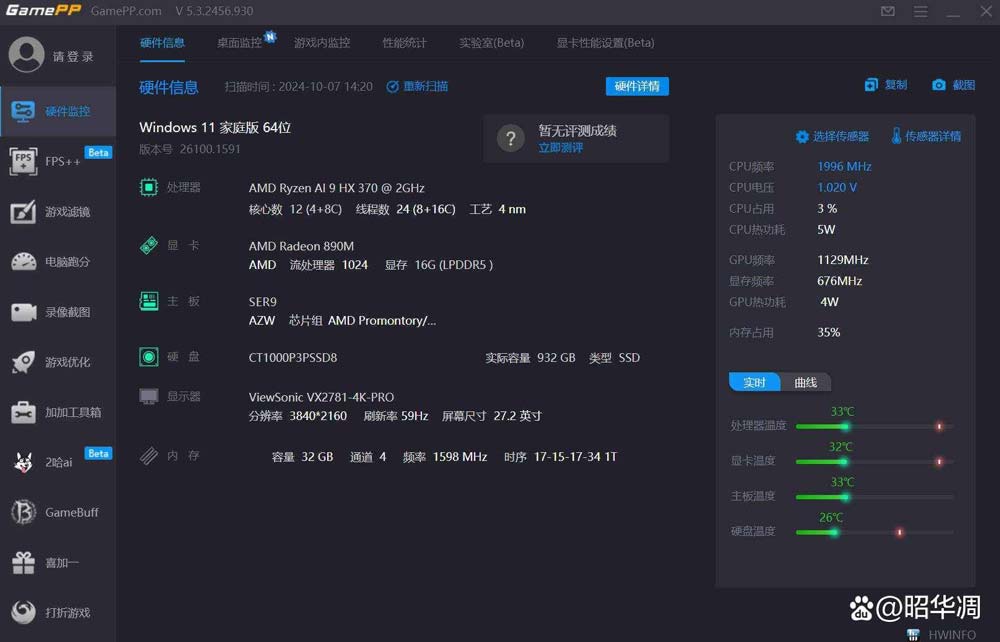Screen dimensions: 1000x642
Task: Click 重新扫描 rescan link
Action: coord(418,86)
